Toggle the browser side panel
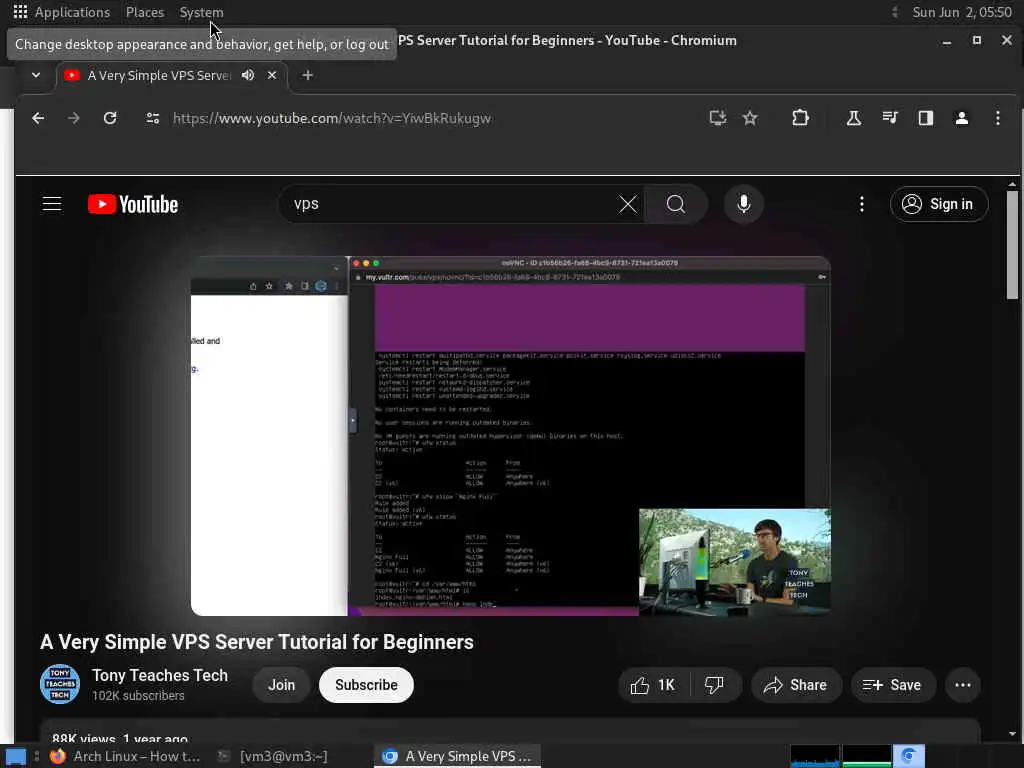The width and height of the screenshot is (1024, 768). (x=925, y=118)
